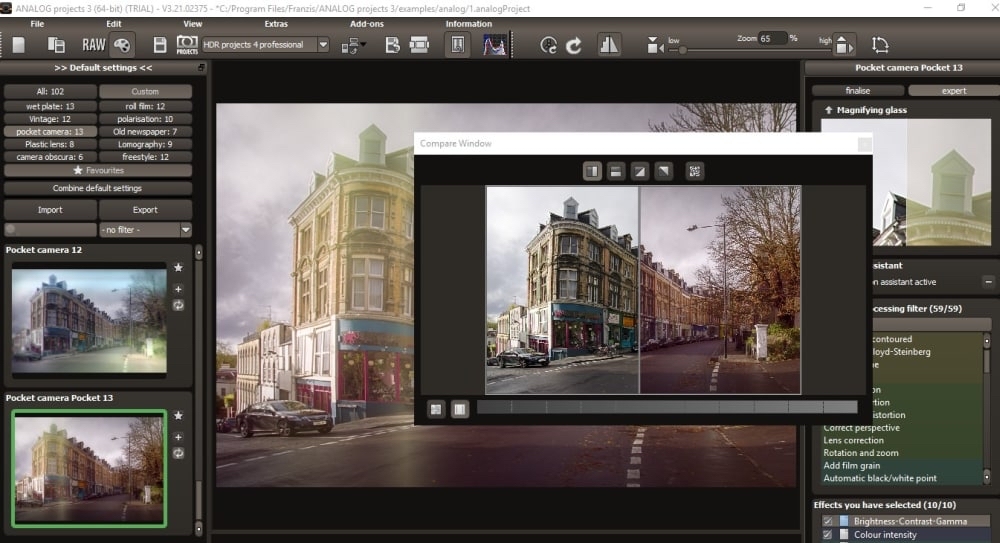Click the save project floppy disk icon

pos(159,45)
